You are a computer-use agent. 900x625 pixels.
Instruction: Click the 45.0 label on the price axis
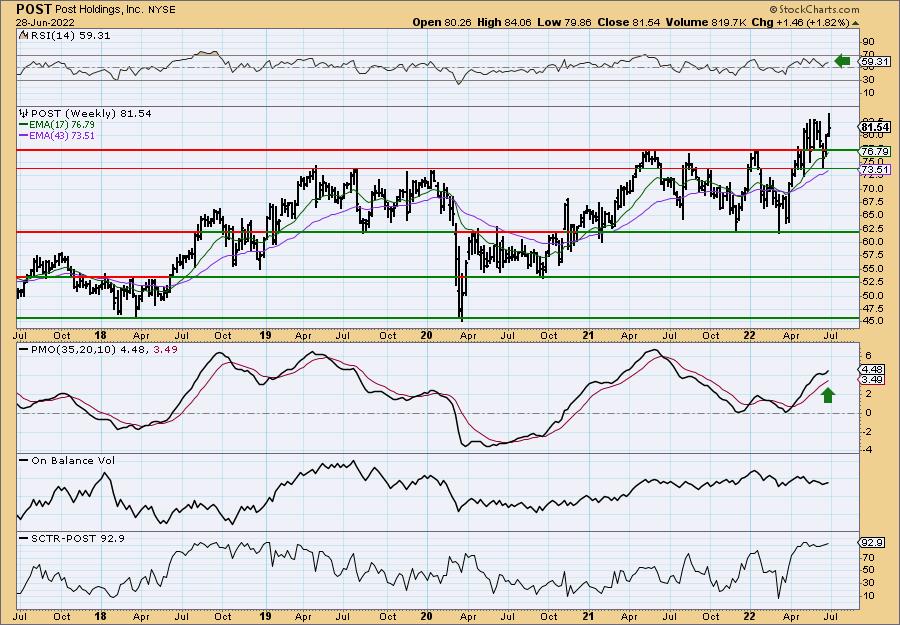point(872,321)
